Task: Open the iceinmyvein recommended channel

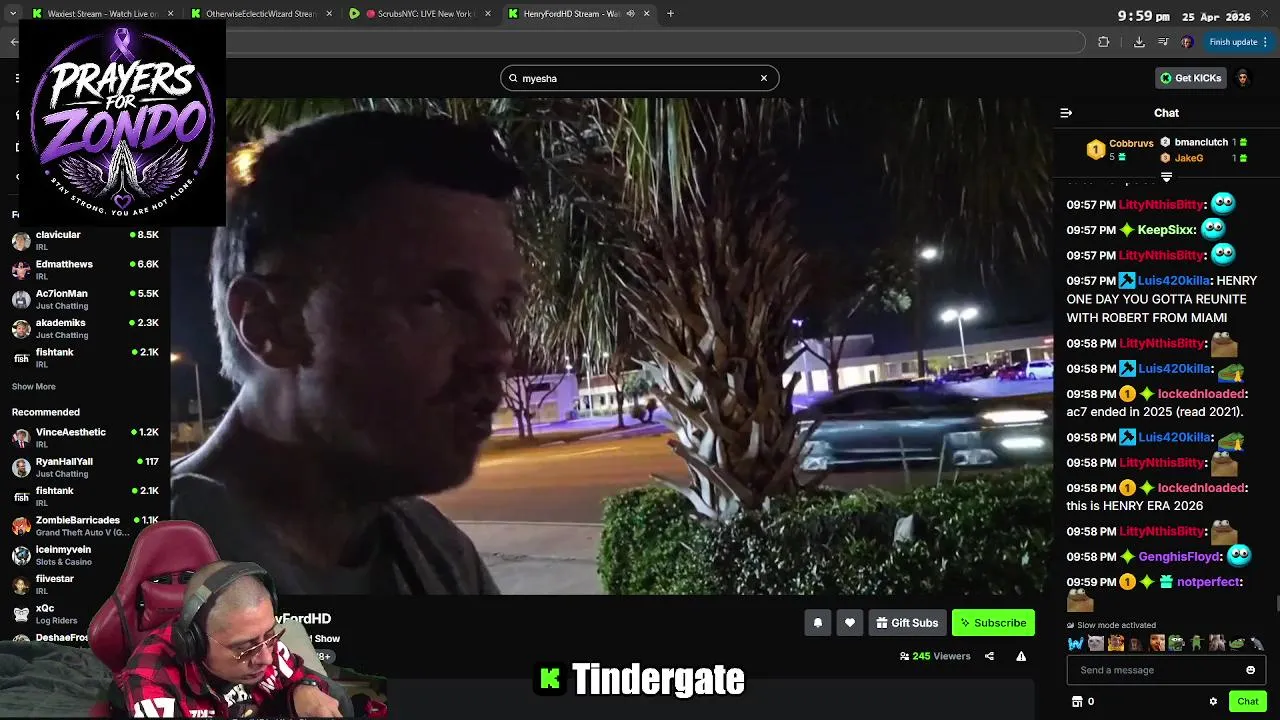Action: [85, 555]
